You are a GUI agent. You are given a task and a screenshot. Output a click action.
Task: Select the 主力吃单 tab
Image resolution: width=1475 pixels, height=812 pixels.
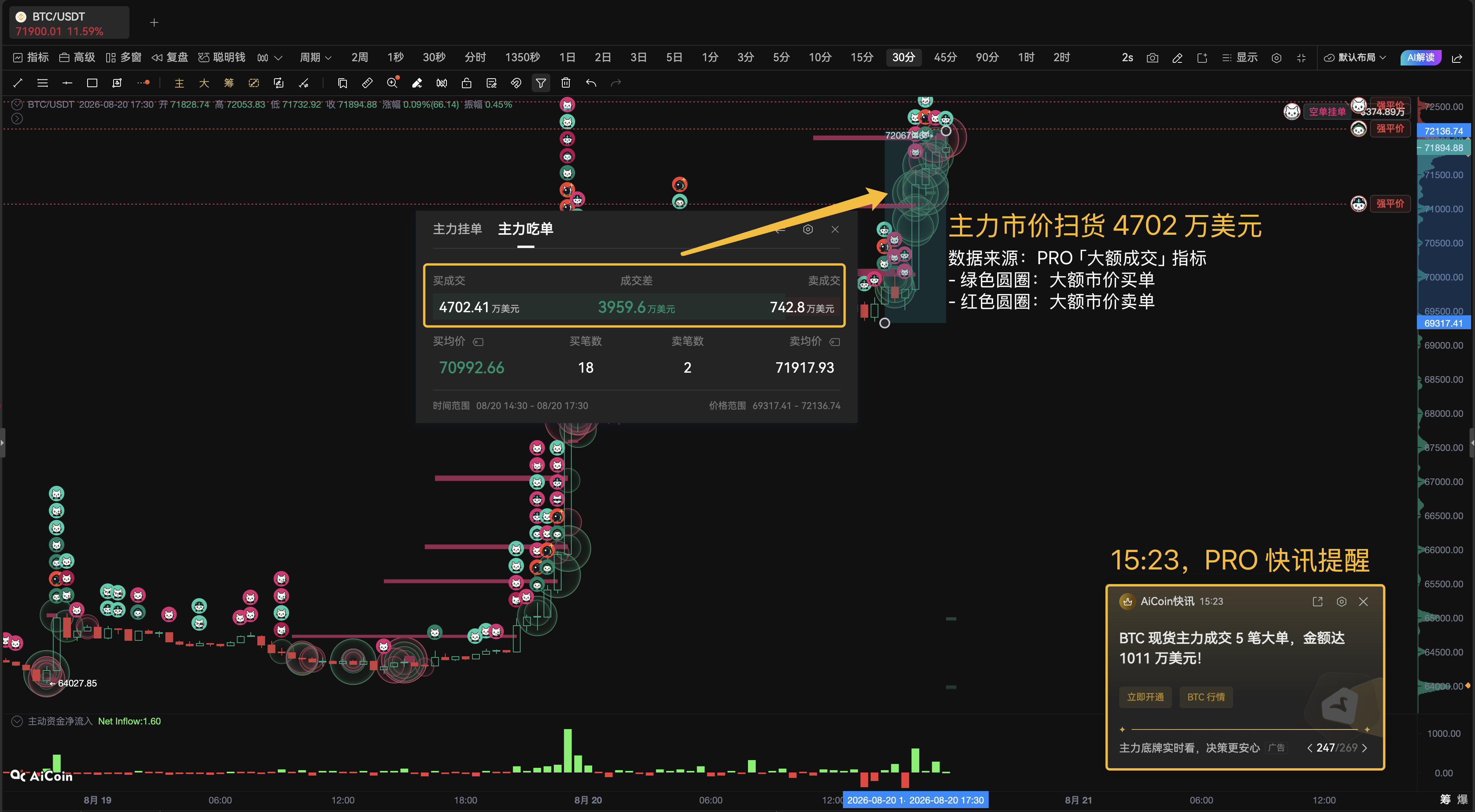526,229
